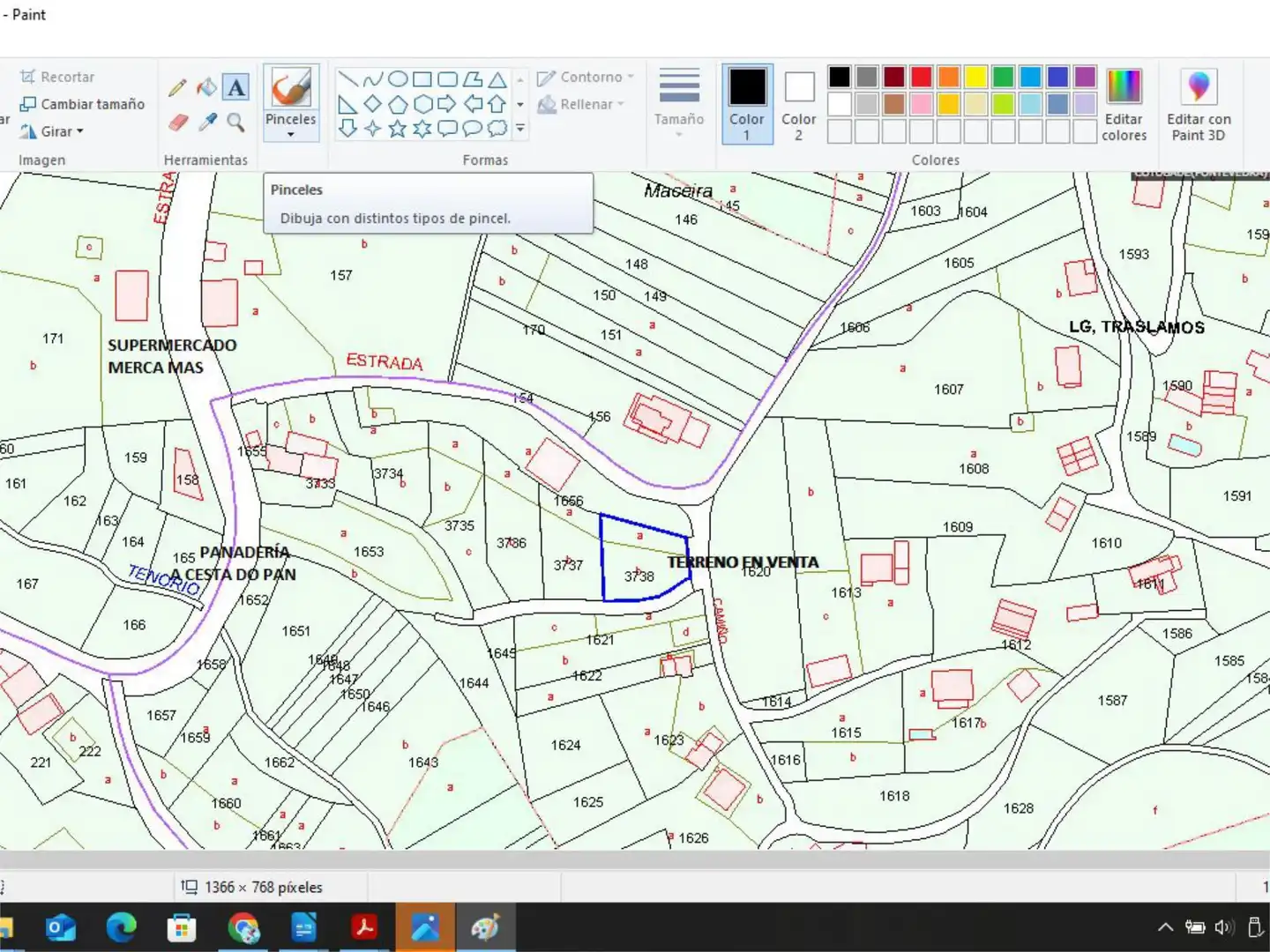Select the Text tool
Image resolution: width=1270 pixels, height=952 pixels.
pos(235,87)
